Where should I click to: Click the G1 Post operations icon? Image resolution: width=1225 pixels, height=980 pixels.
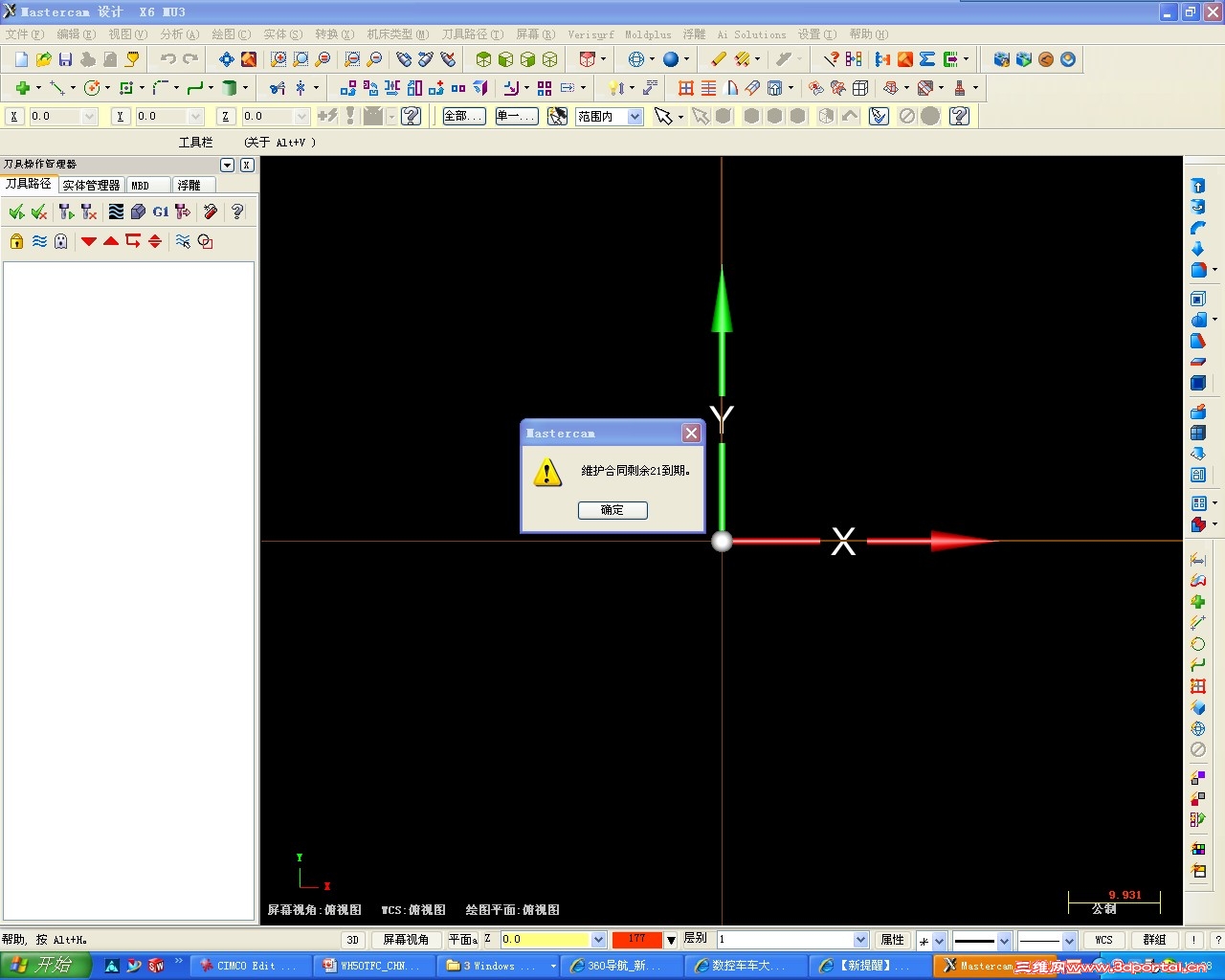click(161, 212)
